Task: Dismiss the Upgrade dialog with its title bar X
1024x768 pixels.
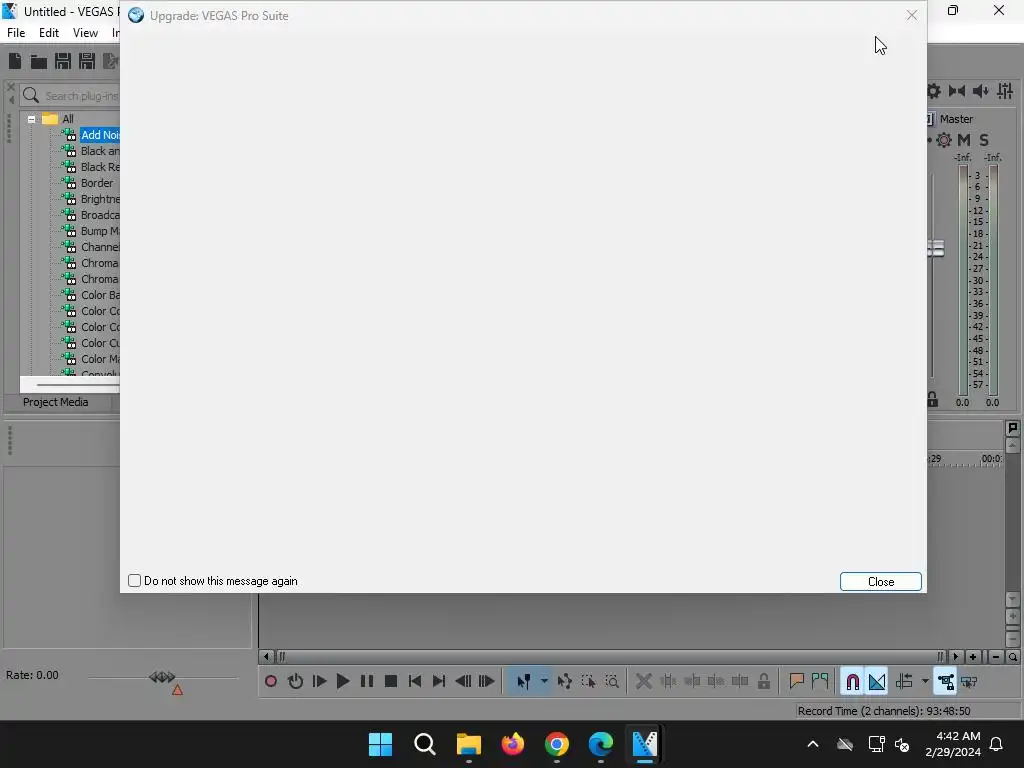Action: coord(912,15)
